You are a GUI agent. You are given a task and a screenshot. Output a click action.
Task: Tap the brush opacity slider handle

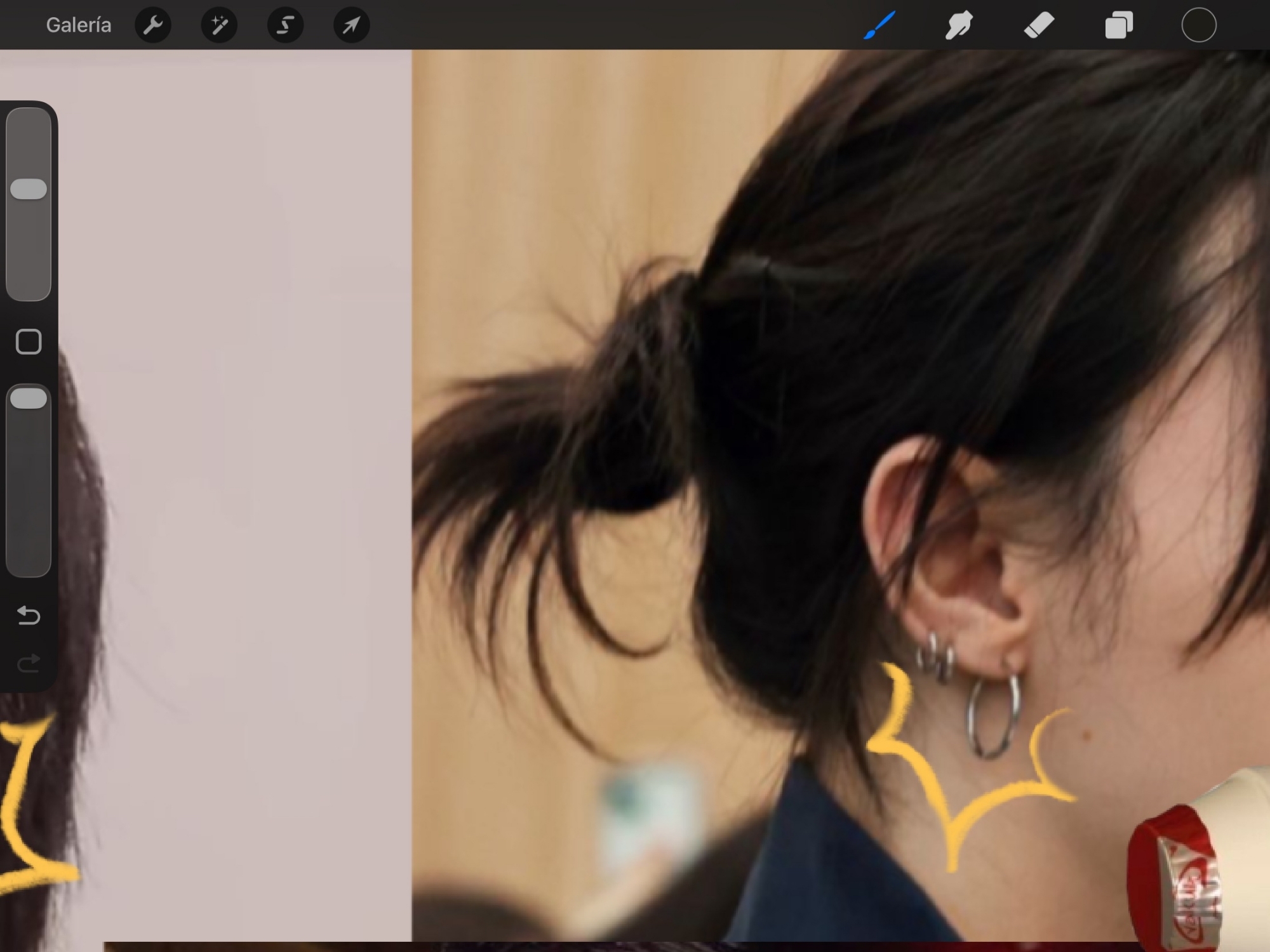(x=29, y=399)
